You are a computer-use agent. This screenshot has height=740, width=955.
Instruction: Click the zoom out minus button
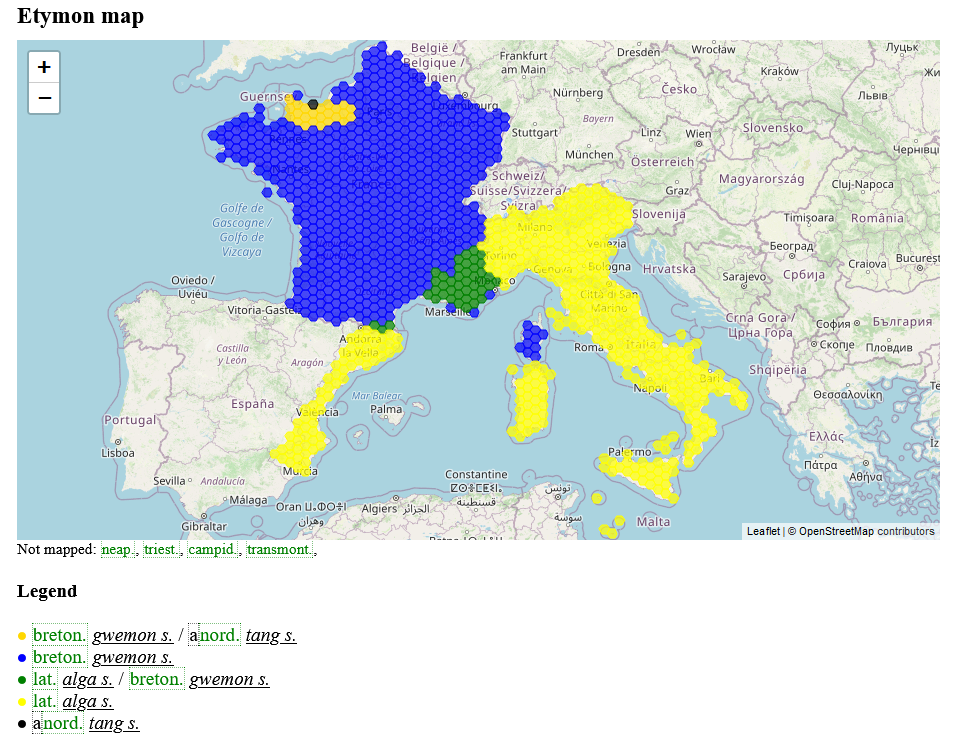44,98
